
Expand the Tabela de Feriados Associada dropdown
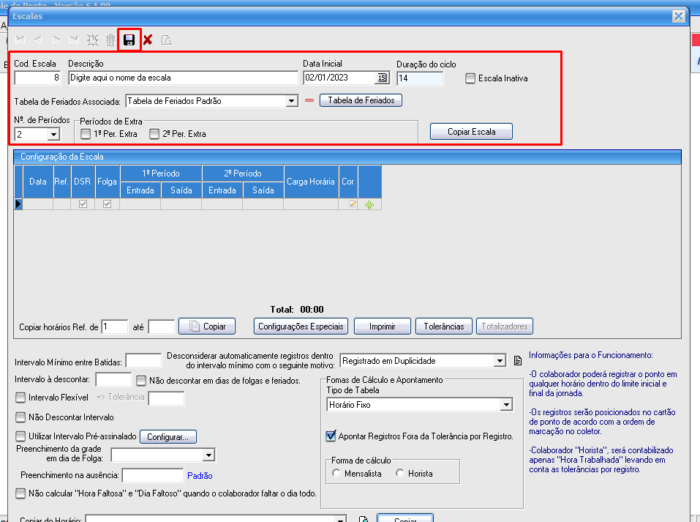(290, 101)
